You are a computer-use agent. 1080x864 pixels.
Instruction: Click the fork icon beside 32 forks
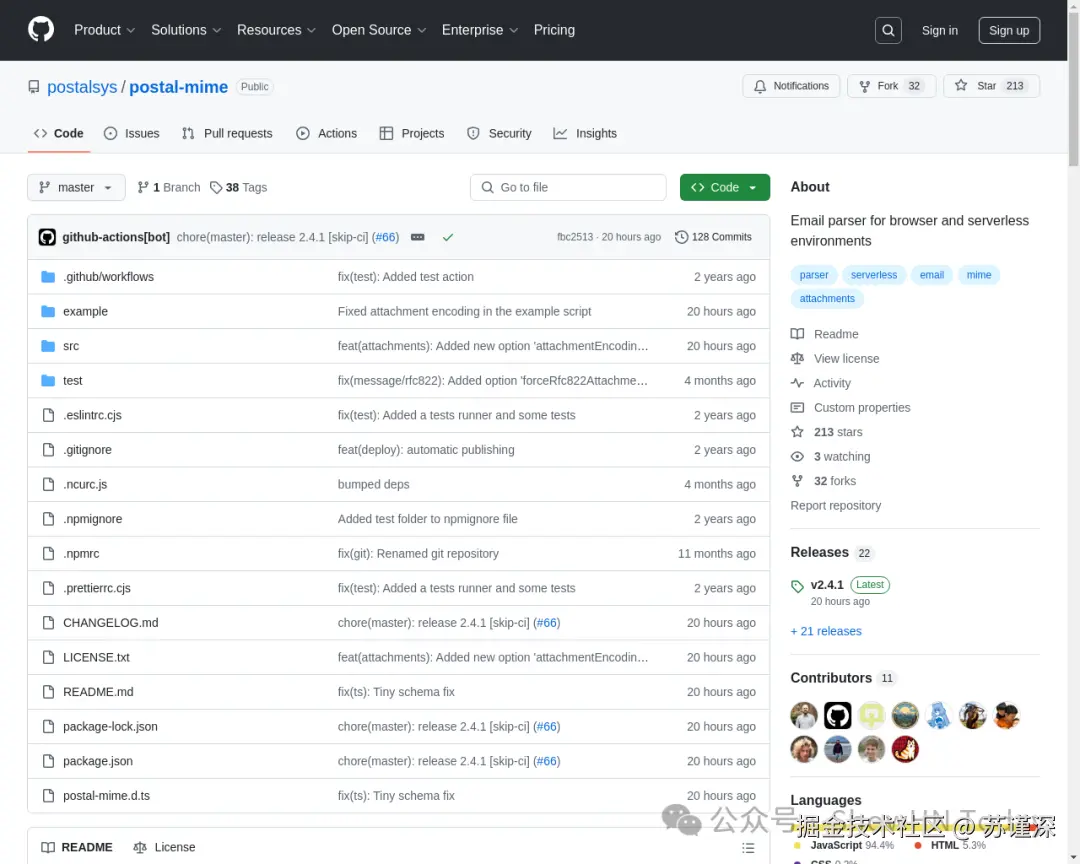[x=797, y=481]
